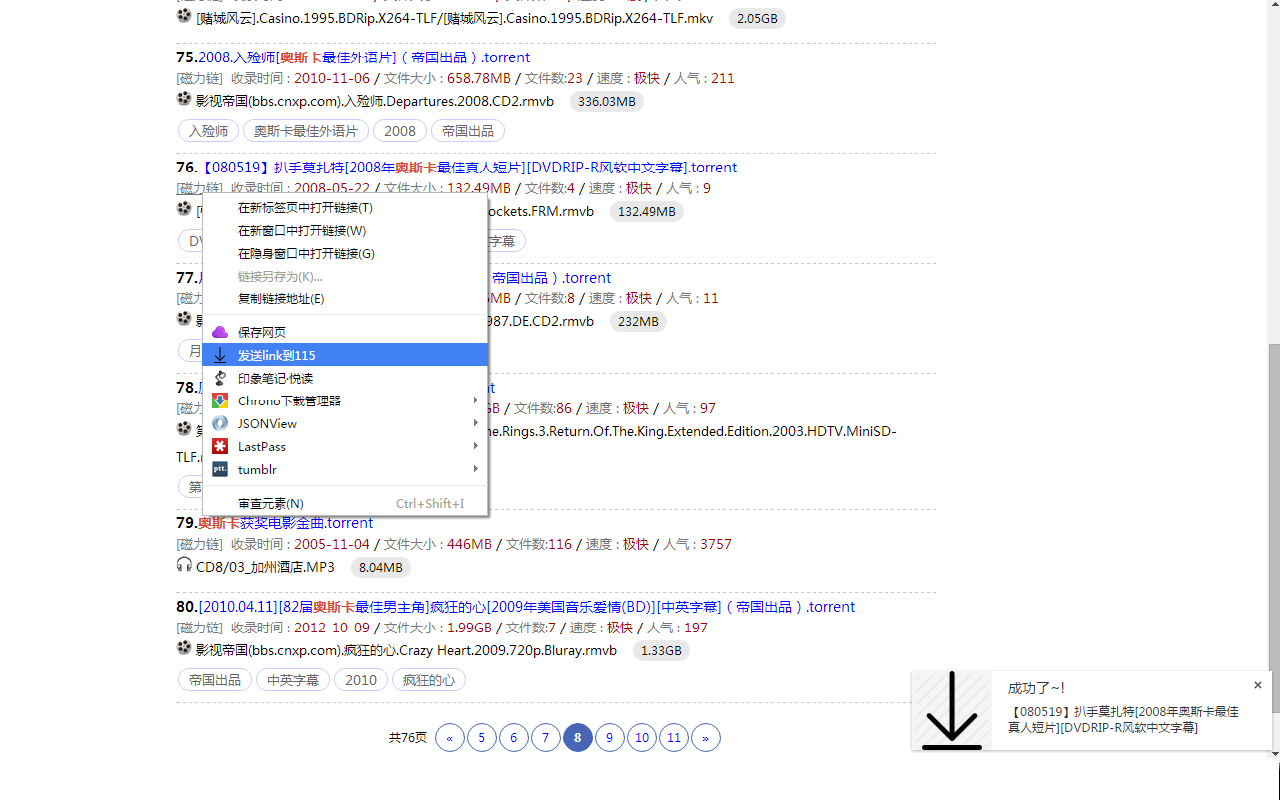Expand the Chrono下载管理器 submenu arrow
This screenshot has width=1280, height=800.
[x=476, y=400]
